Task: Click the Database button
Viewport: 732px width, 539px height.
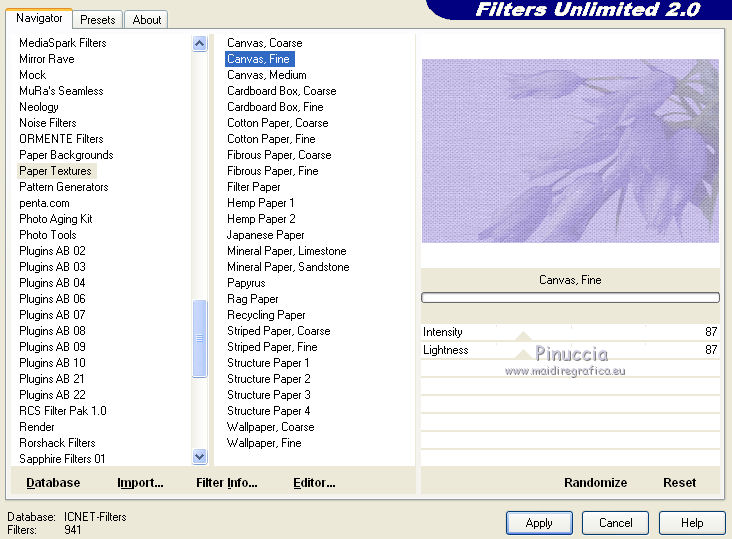Action: point(53,483)
